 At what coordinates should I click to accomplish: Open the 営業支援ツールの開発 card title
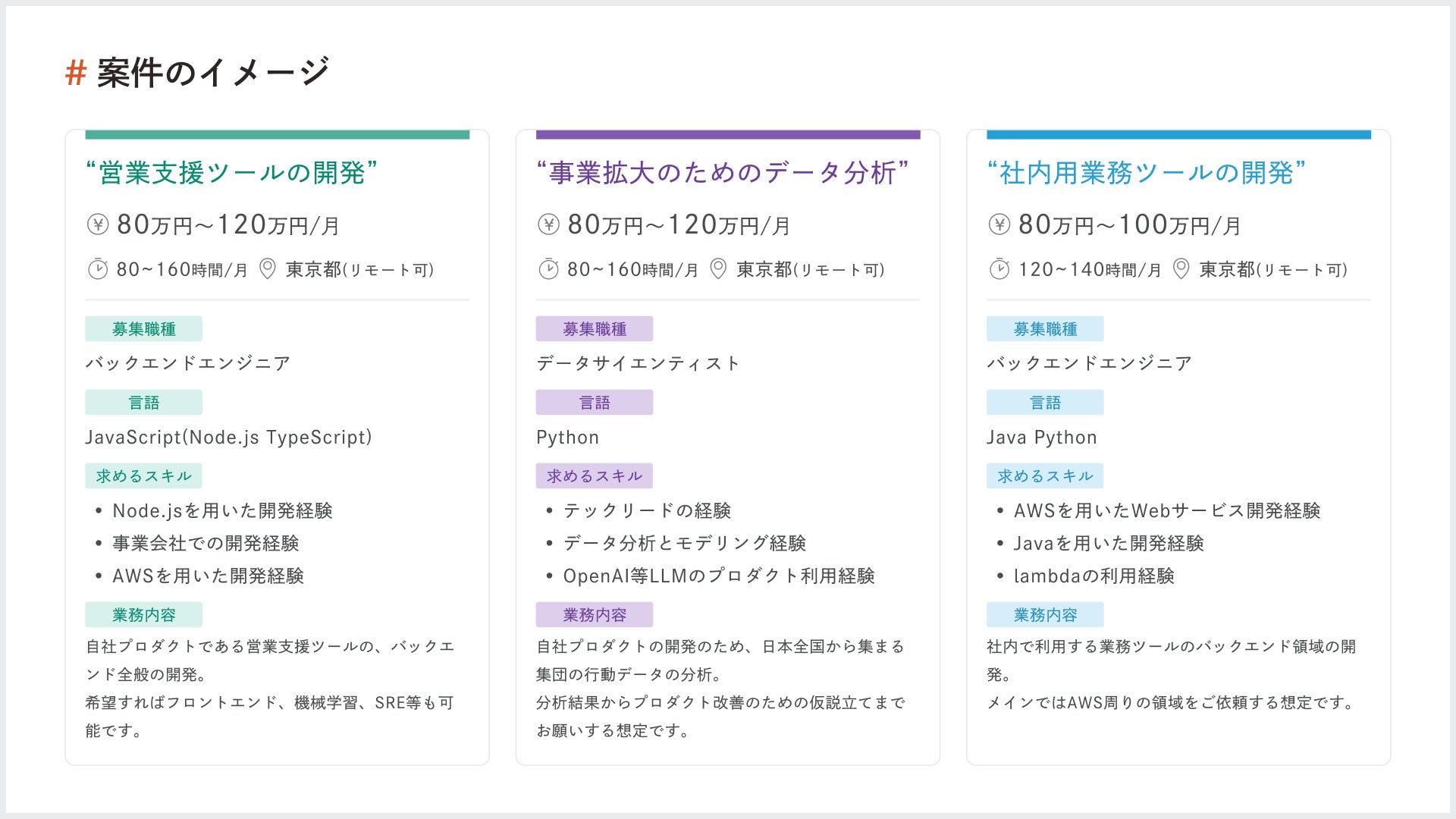click(231, 173)
